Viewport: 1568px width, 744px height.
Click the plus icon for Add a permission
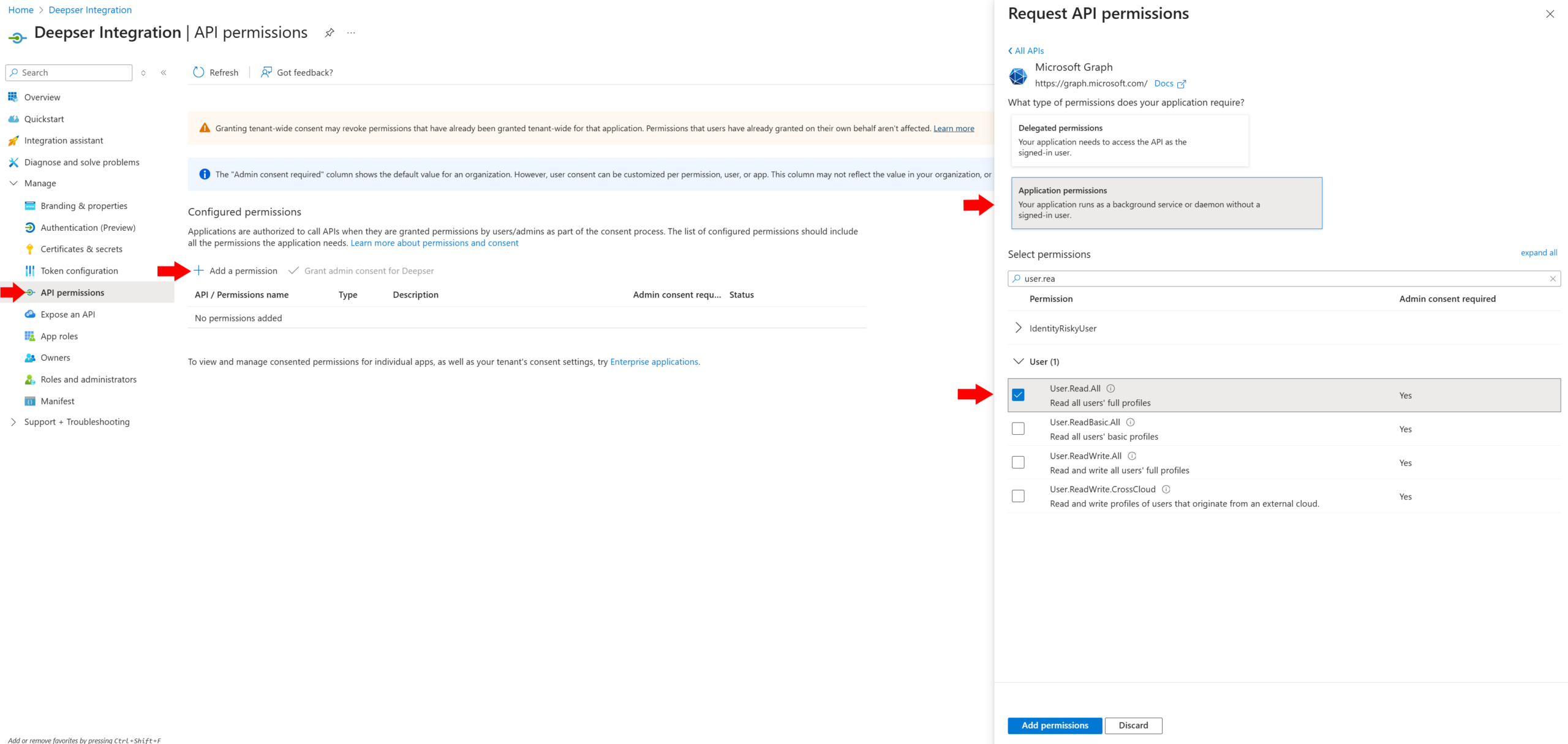[198, 271]
